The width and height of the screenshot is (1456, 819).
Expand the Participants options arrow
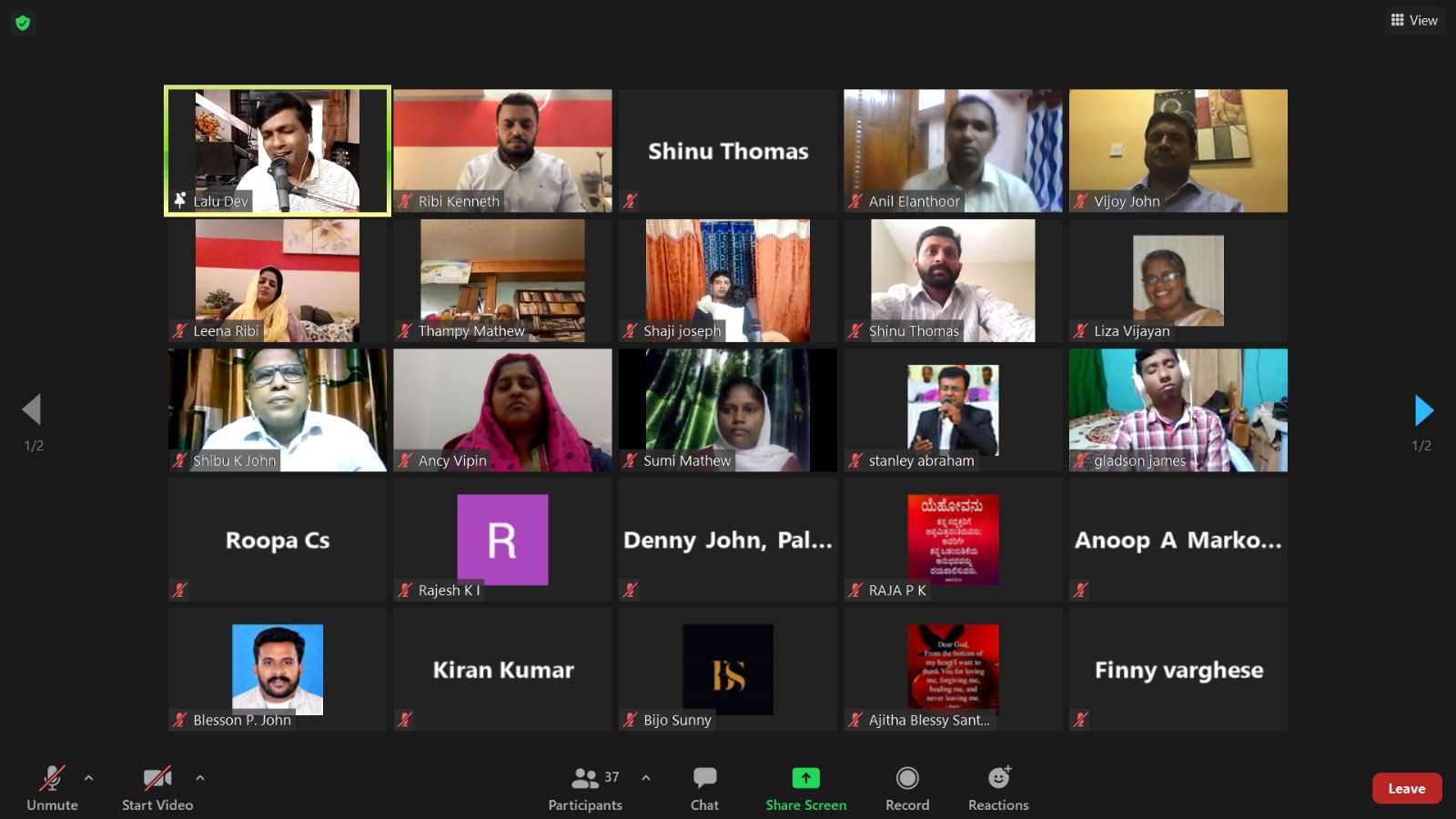click(x=646, y=778)
